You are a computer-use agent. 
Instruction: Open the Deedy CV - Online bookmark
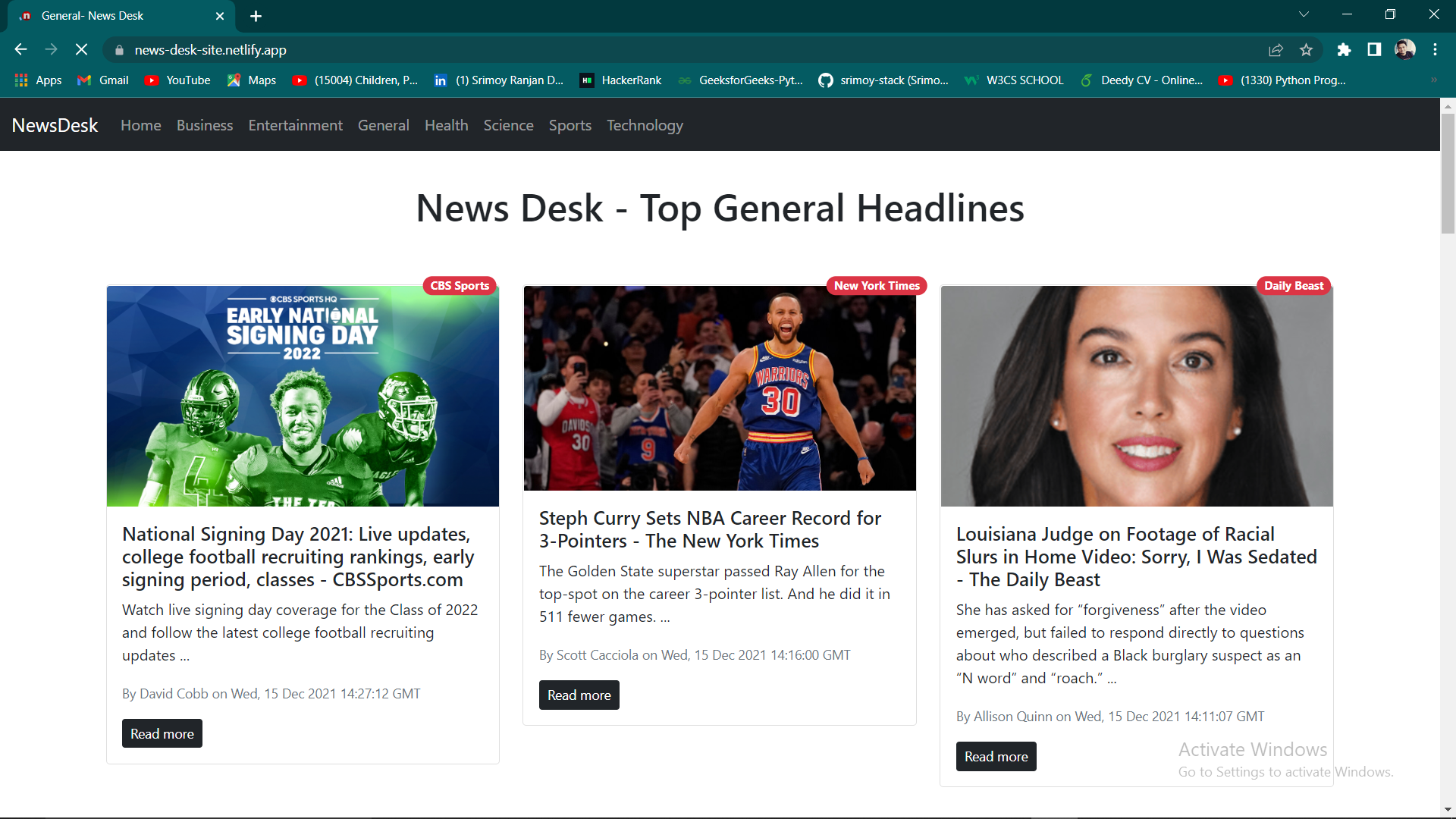pos(1141,80)
